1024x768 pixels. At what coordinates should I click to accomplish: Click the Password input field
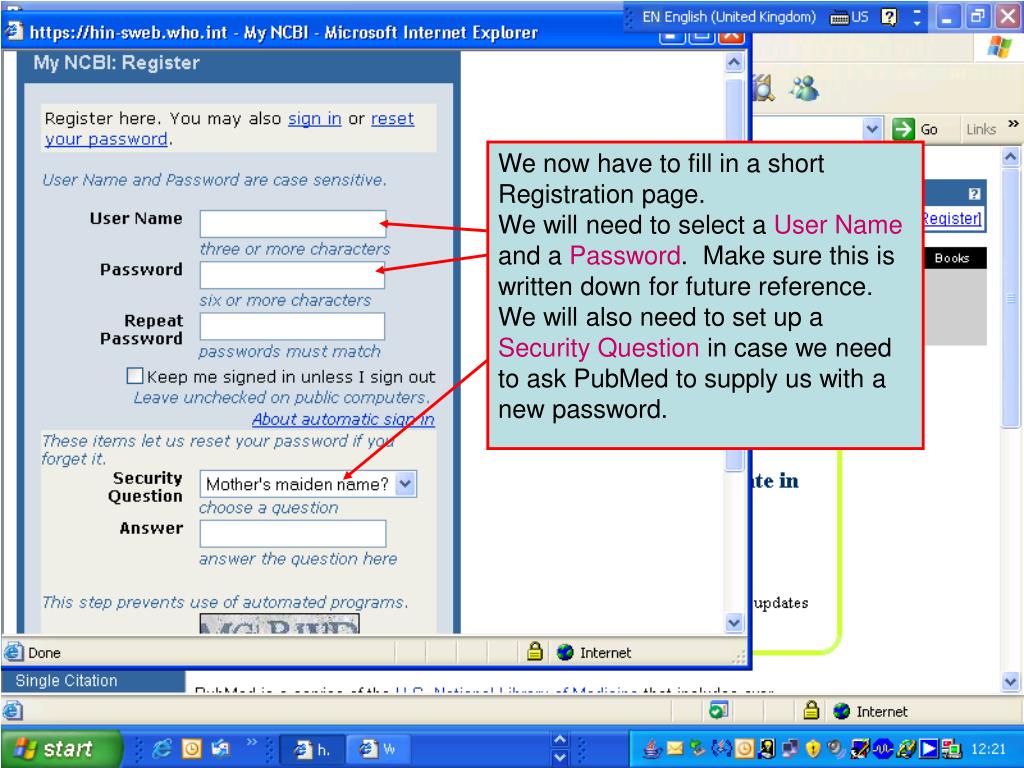(x=292, y=275)
